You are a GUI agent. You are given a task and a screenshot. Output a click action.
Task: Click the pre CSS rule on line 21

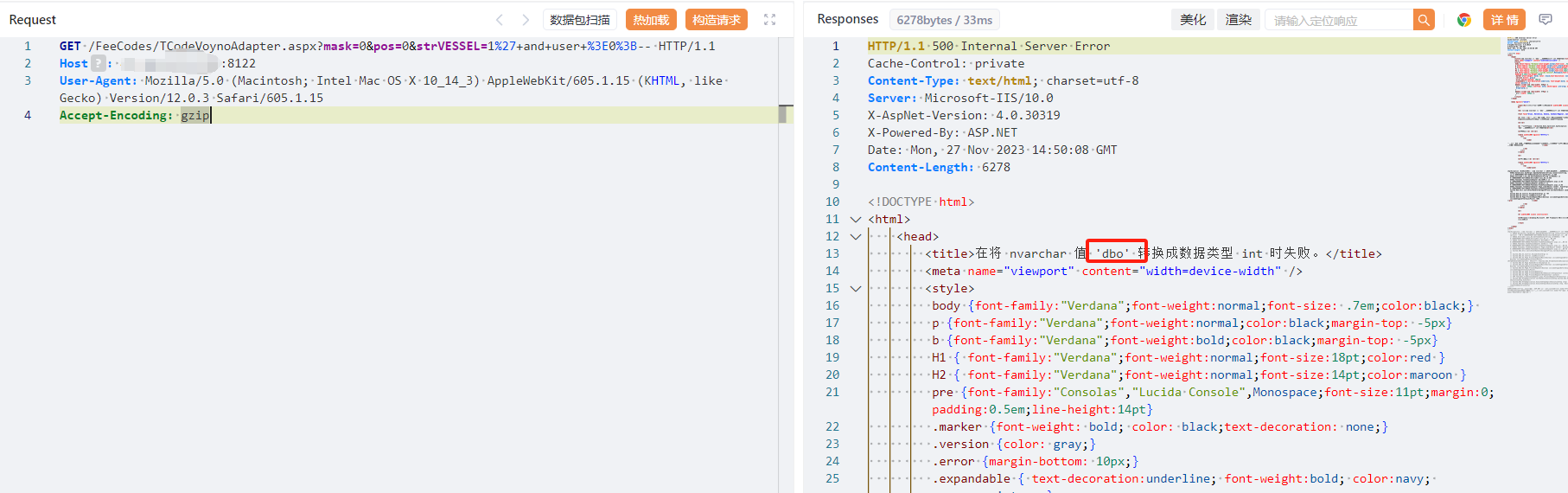click(x=1213, y=400)
